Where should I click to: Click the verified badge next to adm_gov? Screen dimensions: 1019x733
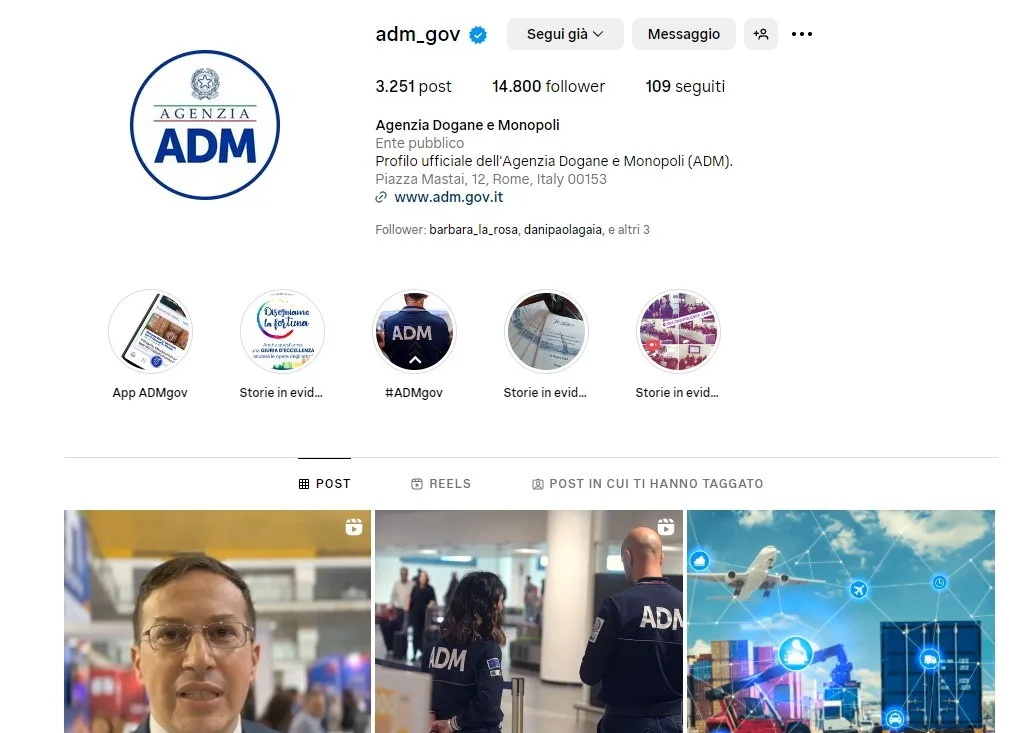point(478,34)
